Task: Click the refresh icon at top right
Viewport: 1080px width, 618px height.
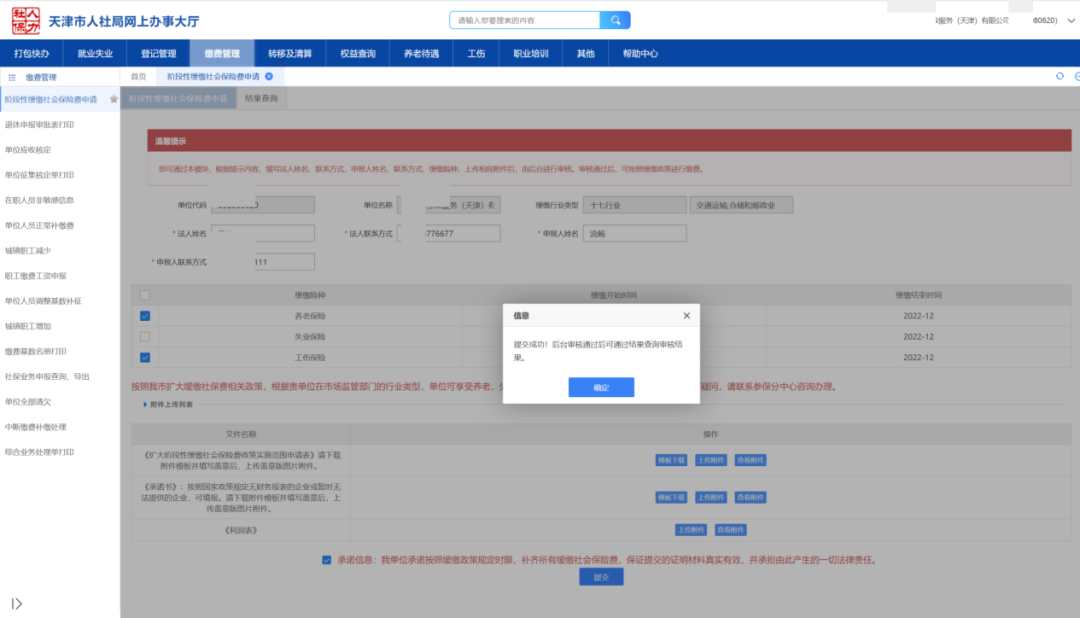Action: (1059, 76)
